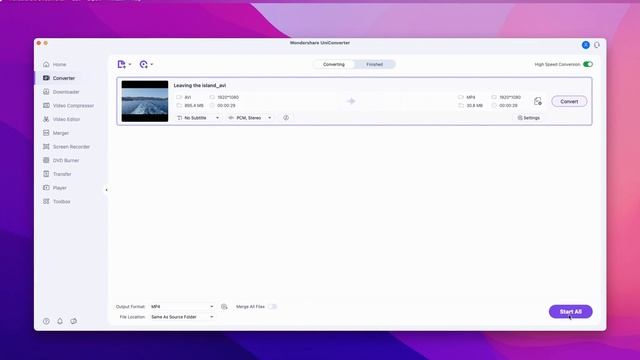
Task: Click the output device settings icon beside Convert
Action: click(x=538, y=101)
